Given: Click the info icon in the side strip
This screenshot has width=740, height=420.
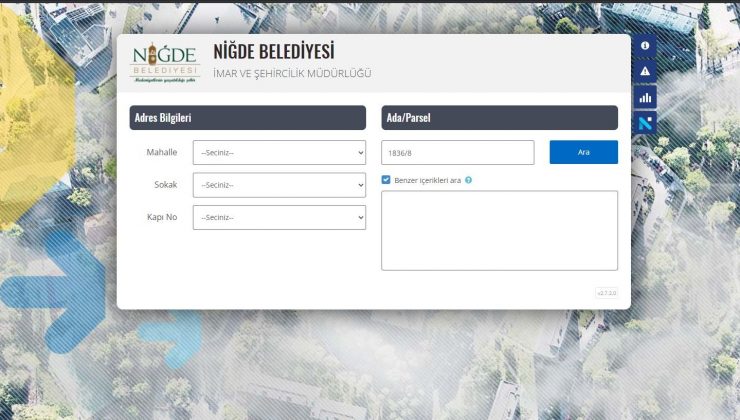Looking at the screenshot, I should [x=645, y=46].
